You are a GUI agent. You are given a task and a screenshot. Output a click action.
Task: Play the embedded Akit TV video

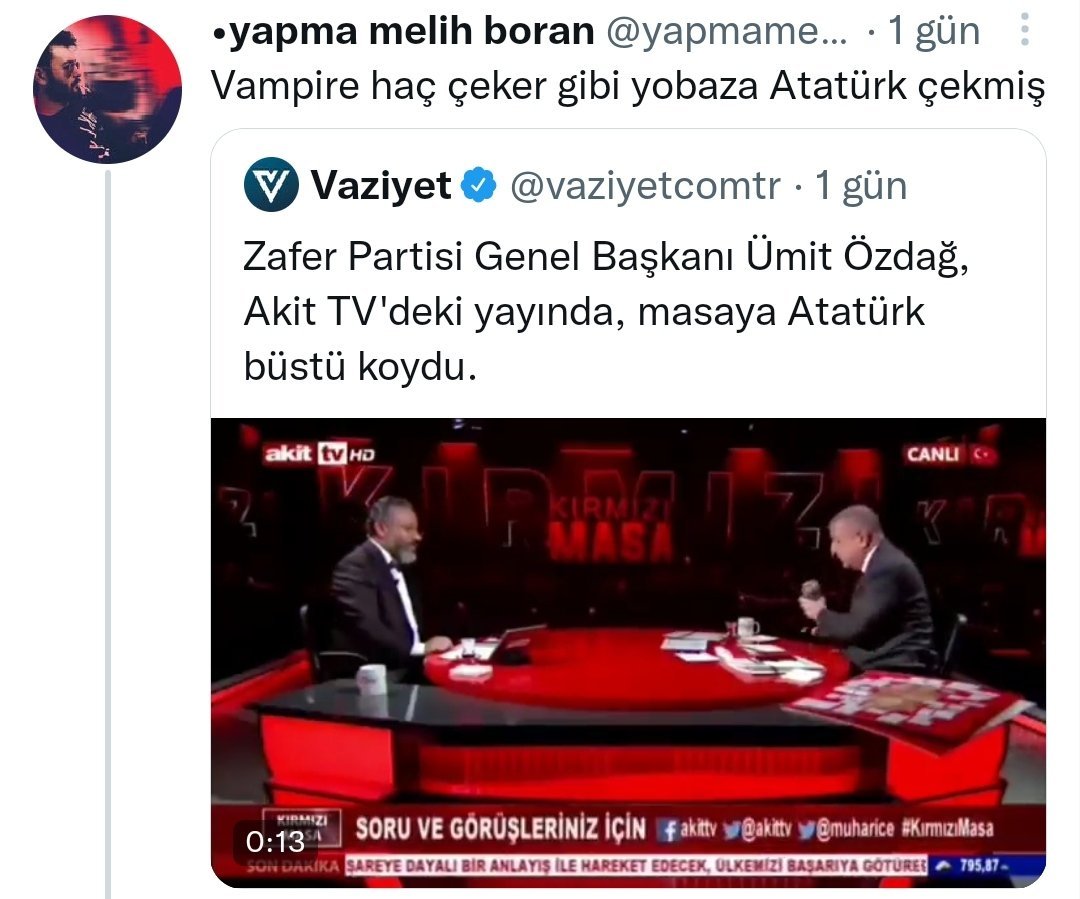628,652
